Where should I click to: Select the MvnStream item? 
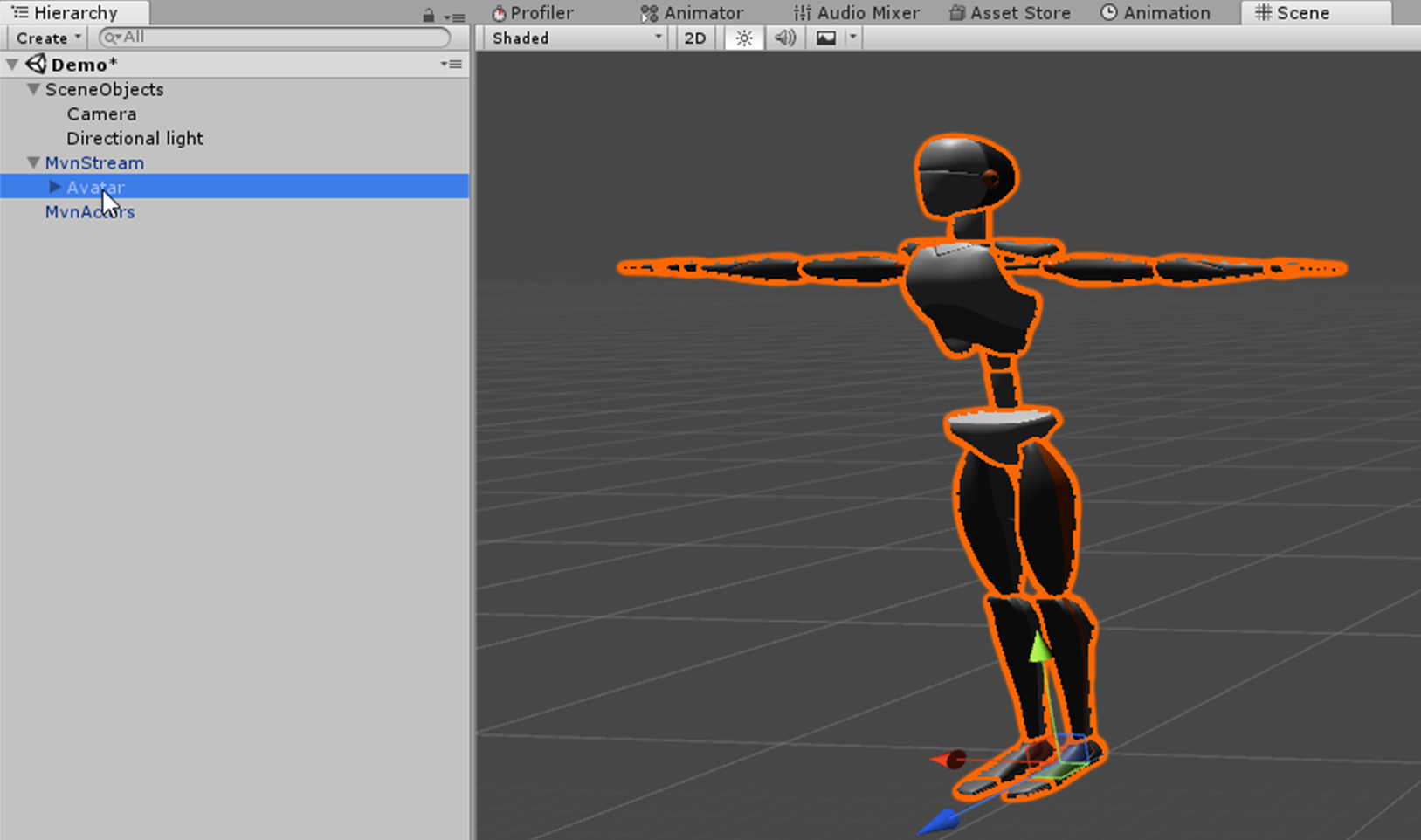pos(94,162)
